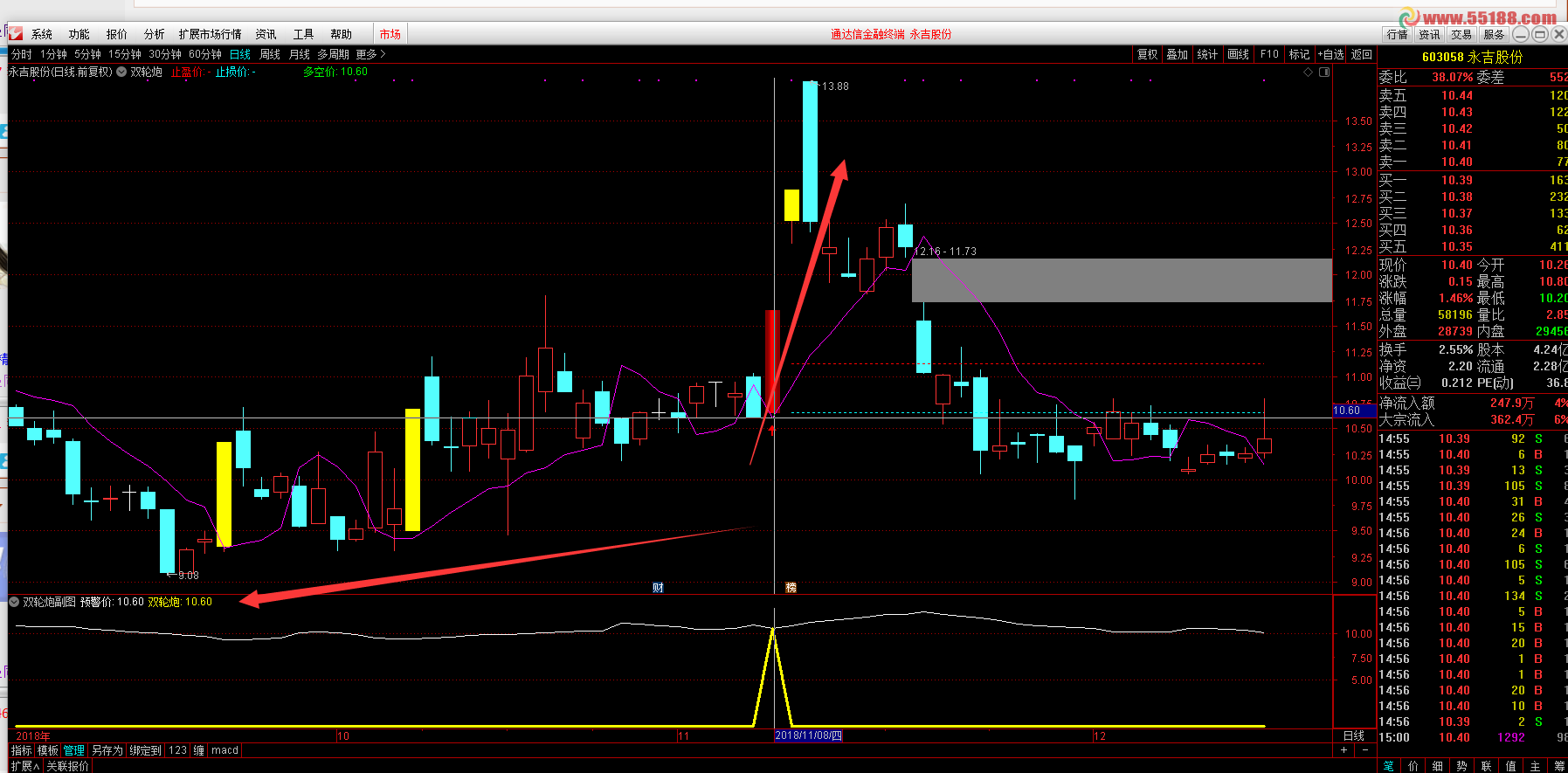
Task: Click the diamond marker icon above chart
Action: [x=1309, y=72]
